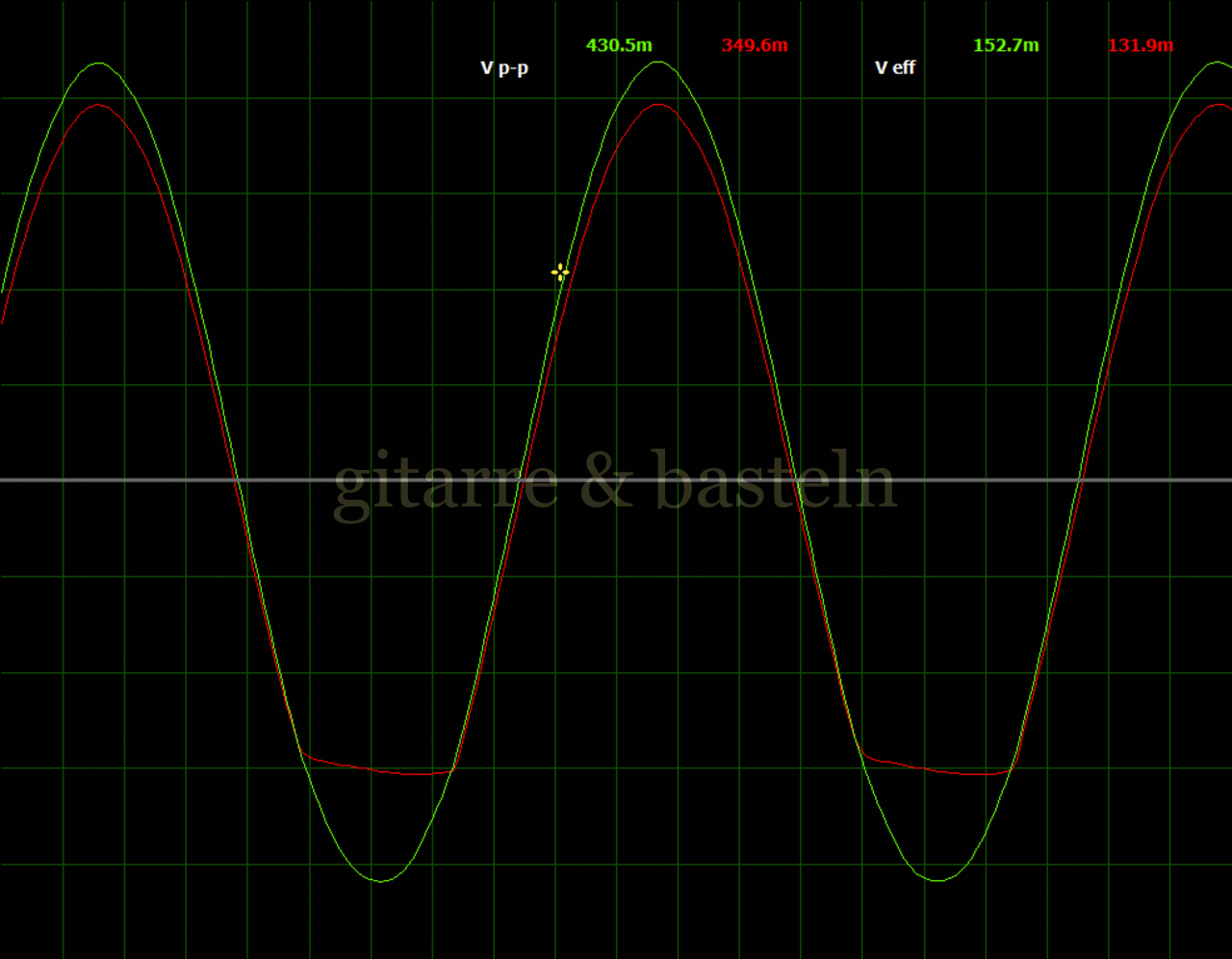
Task: Click the red waveform's middle positive peak
Action: pyautogui.click(x=657, y=104)
